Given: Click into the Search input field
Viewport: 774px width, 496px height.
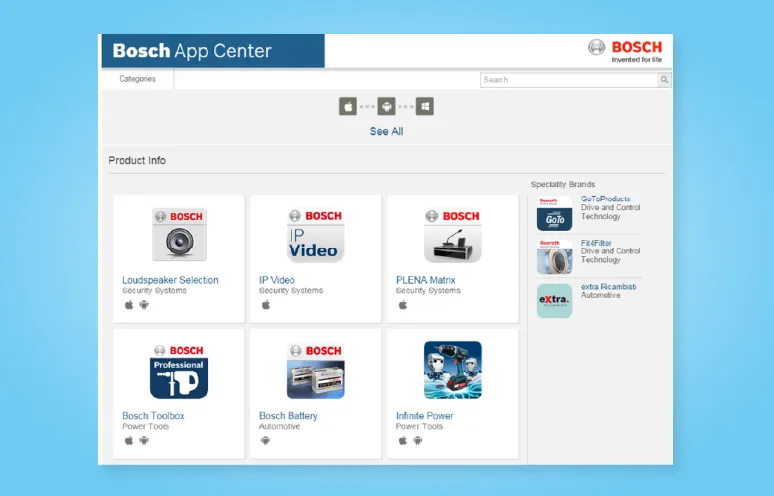Looking at the screenshot, I should tap(569, 79).
